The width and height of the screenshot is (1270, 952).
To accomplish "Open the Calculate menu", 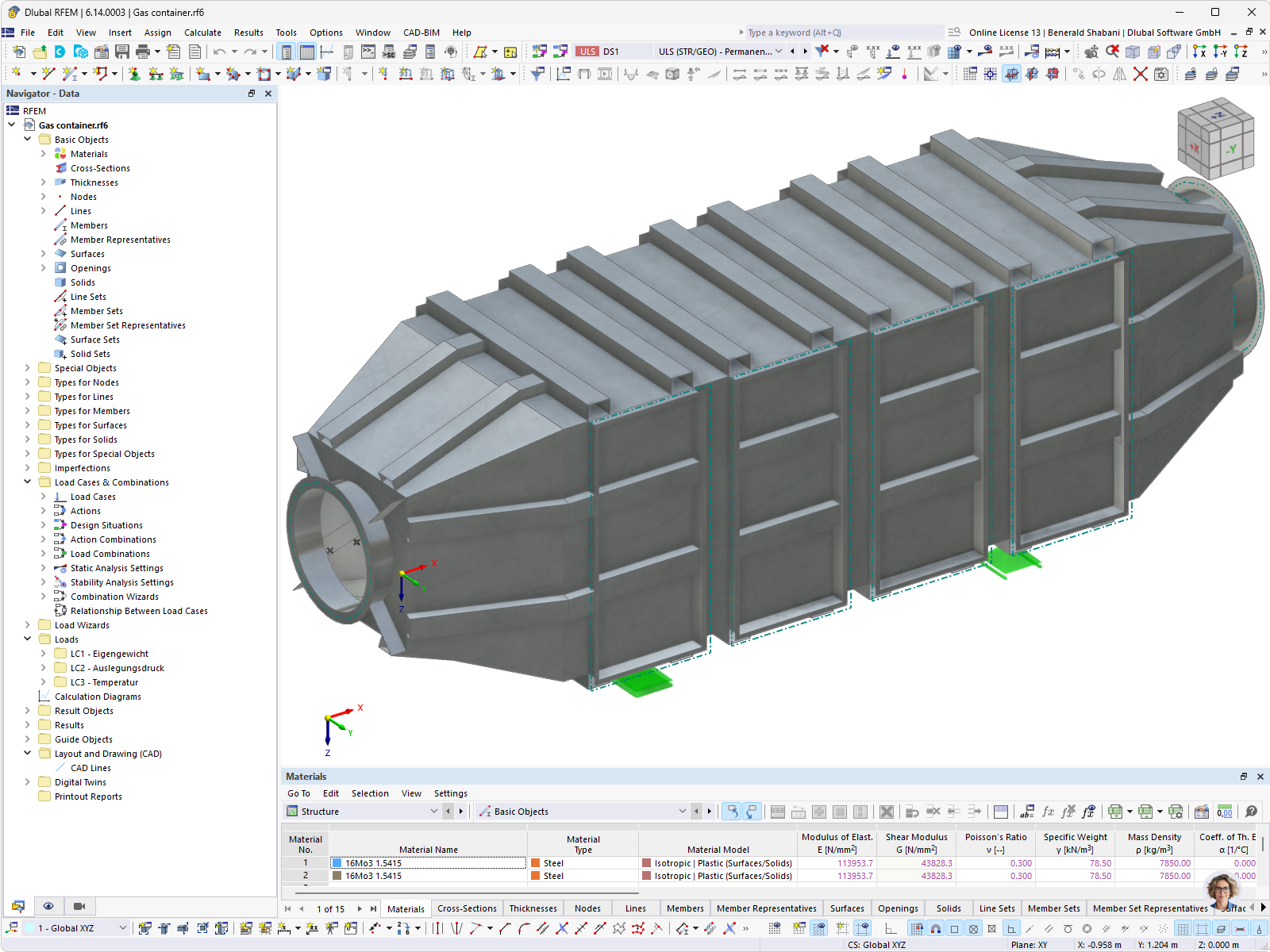I will pyautogui.click(x=202, y=33).
